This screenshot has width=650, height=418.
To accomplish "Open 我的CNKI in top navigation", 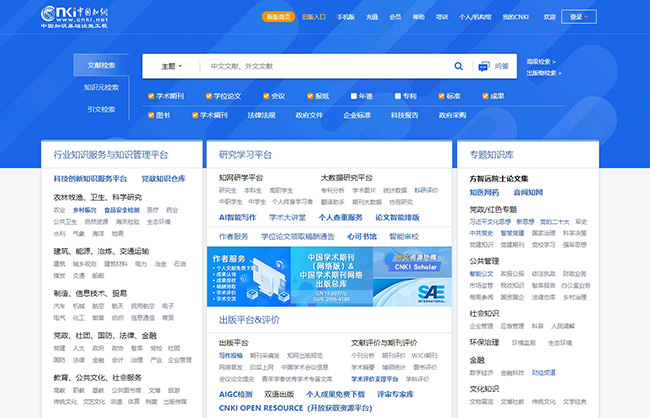I will coord(515,17).
